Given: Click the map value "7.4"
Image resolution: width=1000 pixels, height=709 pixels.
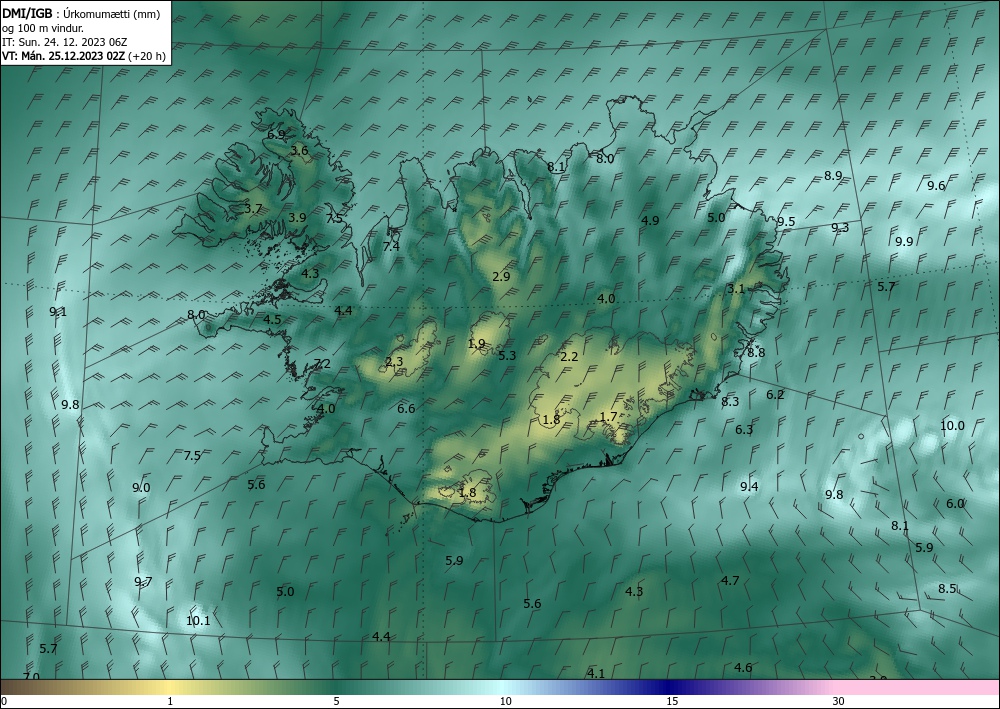Looking at the screenshot, I should (391, 245).
